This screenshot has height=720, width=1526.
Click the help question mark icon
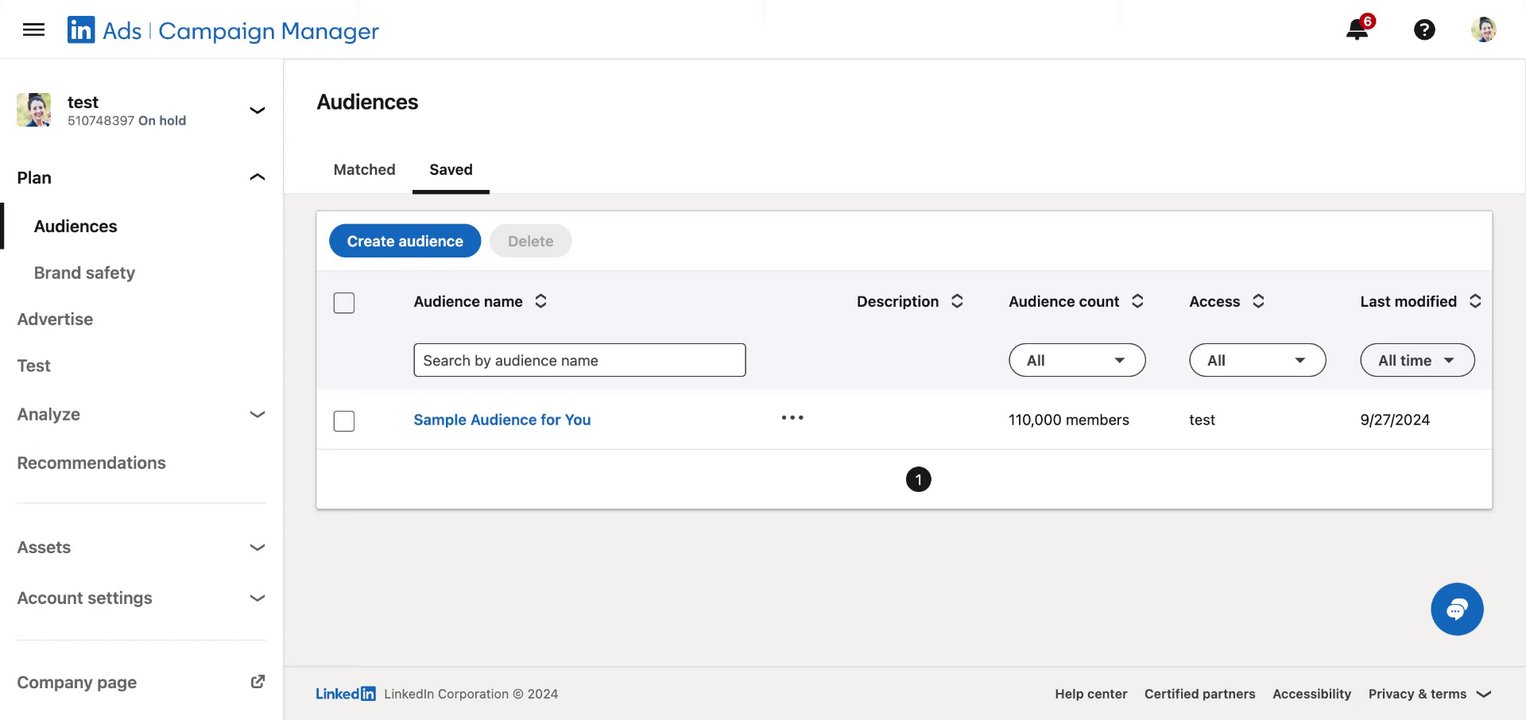pyautogui.click(x=1424, y=30)
